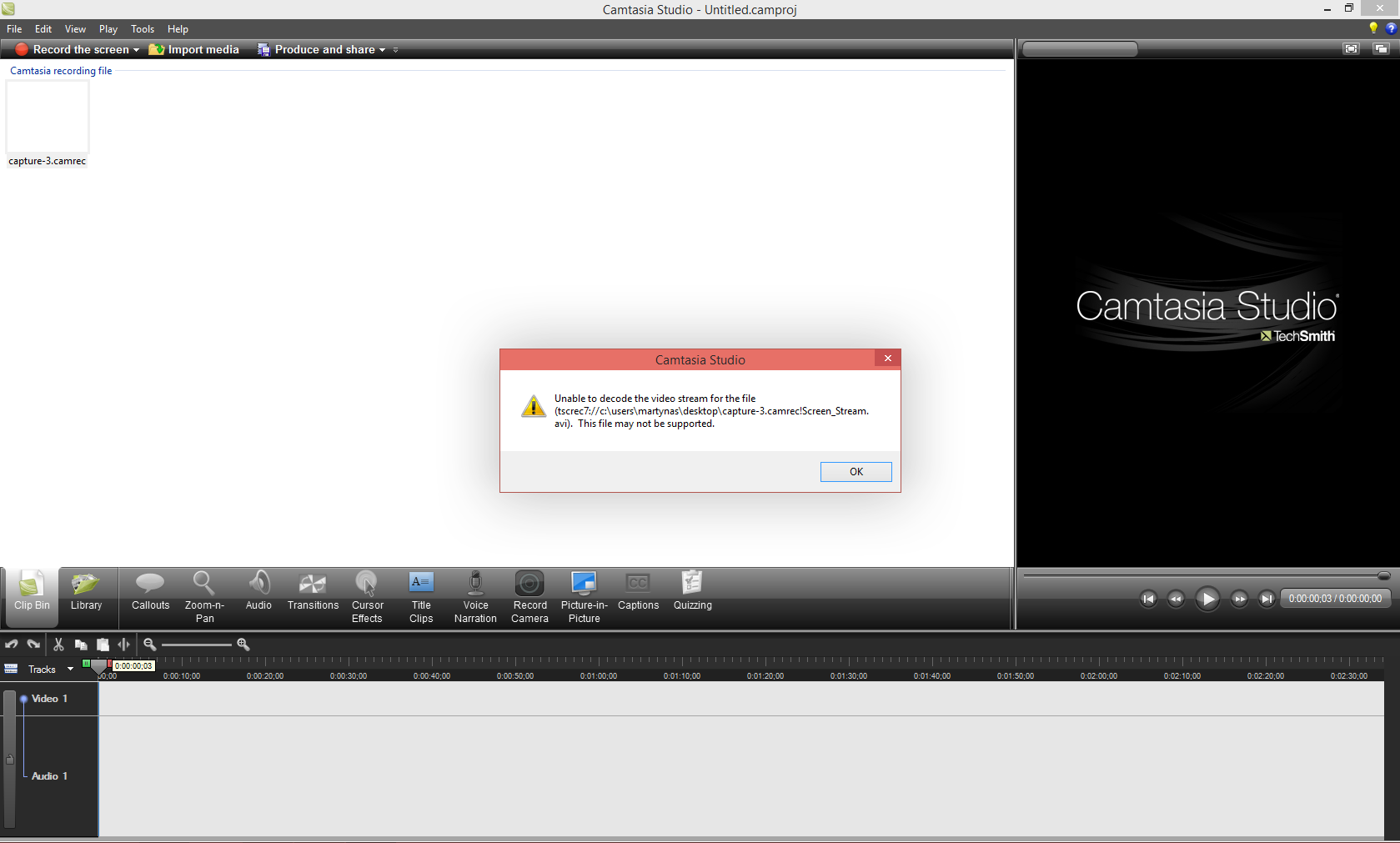The width and height of the screenshot is (1400, 843).
Task: Click the Undo icon on timeline toolbar
Action: tap(12, 645)
